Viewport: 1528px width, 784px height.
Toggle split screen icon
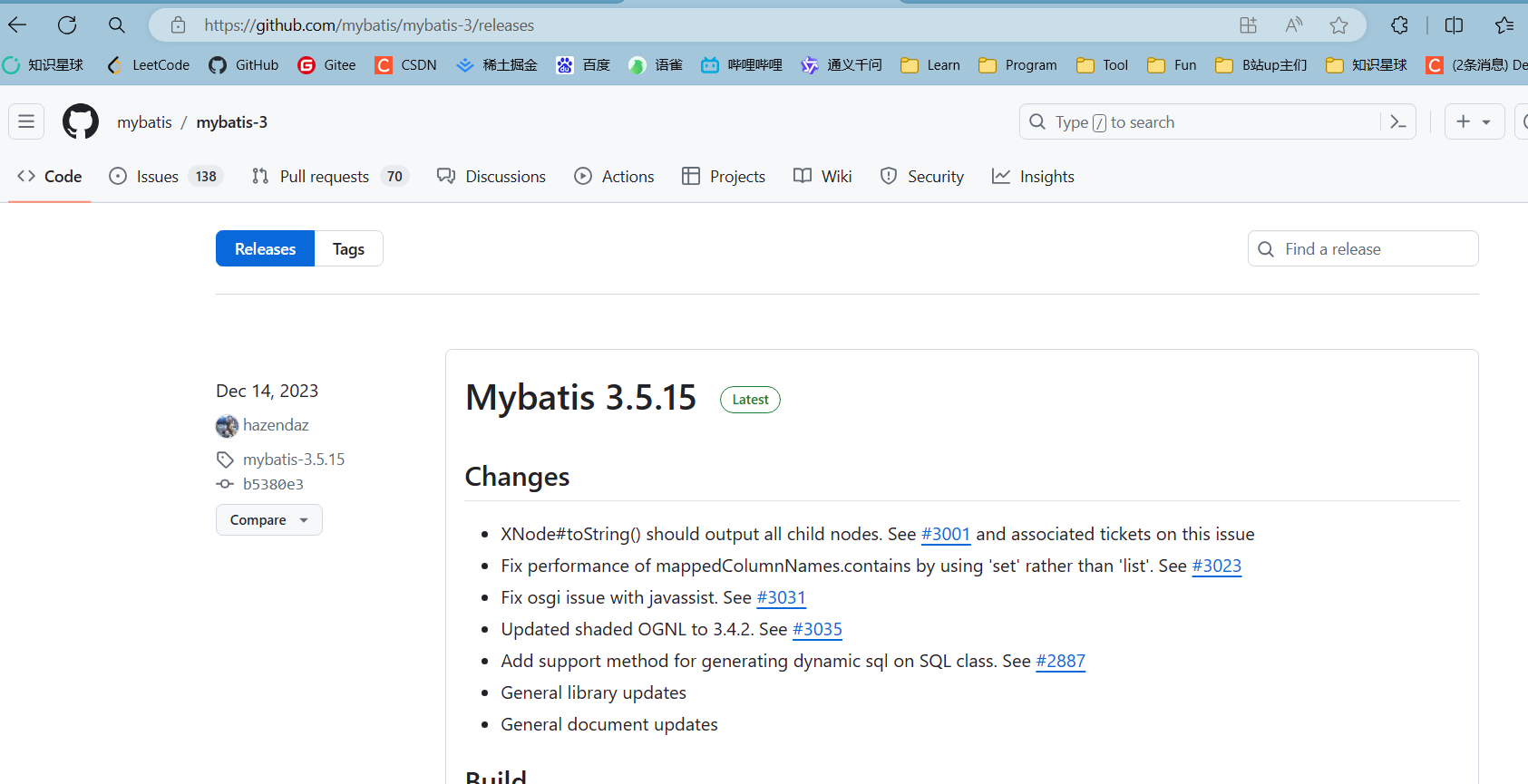(x=1454, y=25)
